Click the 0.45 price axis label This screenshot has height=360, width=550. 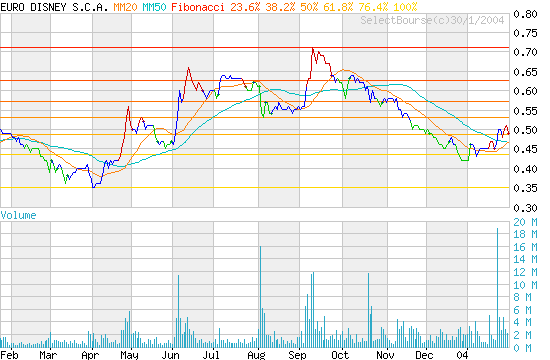[x=525, y=149]
